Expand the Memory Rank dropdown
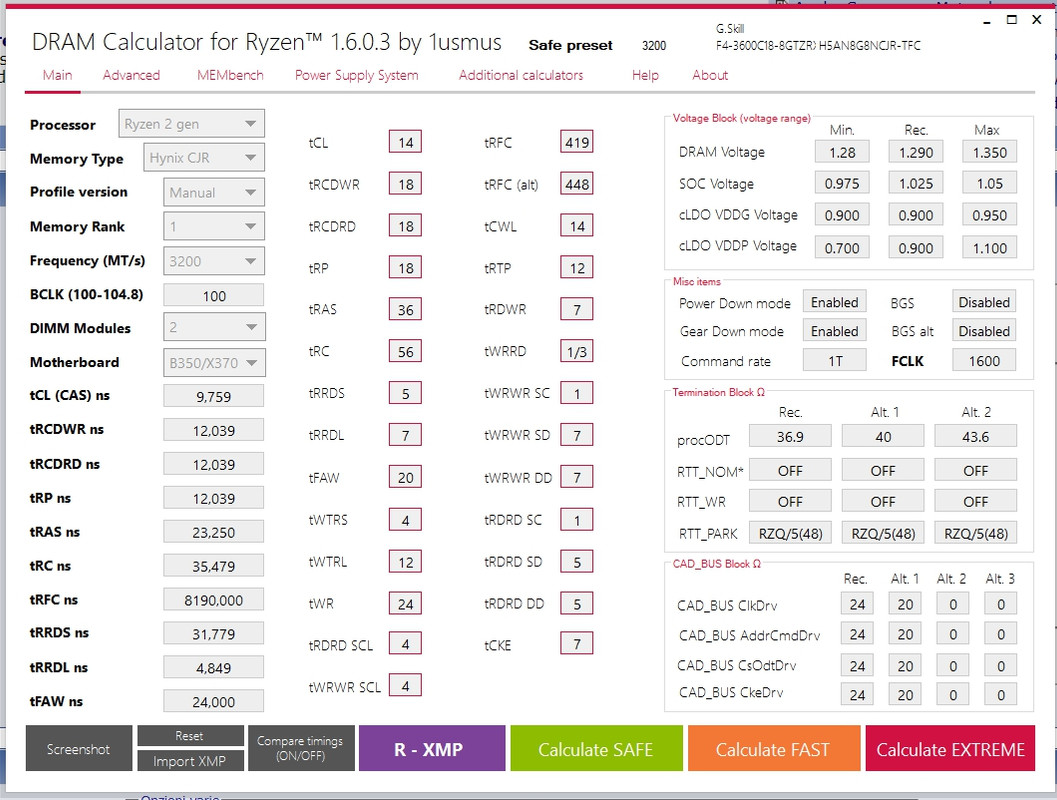This screenshot has width=1057, height=800. [214, 226]
